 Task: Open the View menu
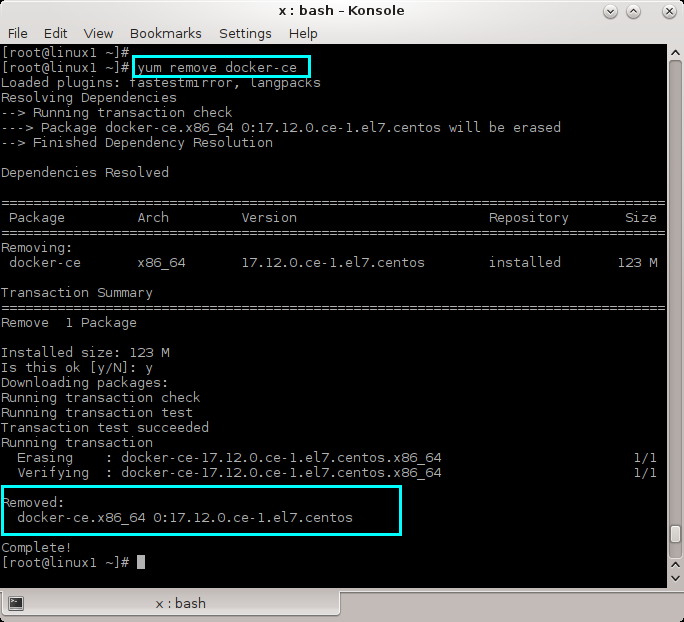coord(98,34)
